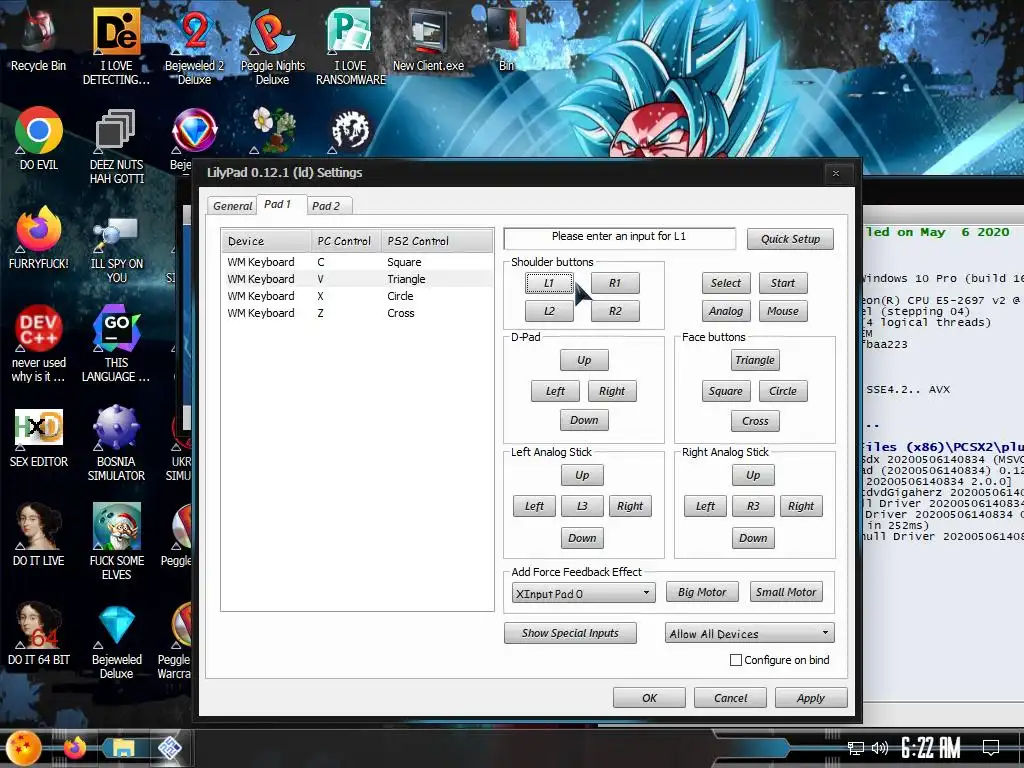Bind the R1 shoulder button
The width and height of the screenshot is (1024, 768).
click(615, 283)
